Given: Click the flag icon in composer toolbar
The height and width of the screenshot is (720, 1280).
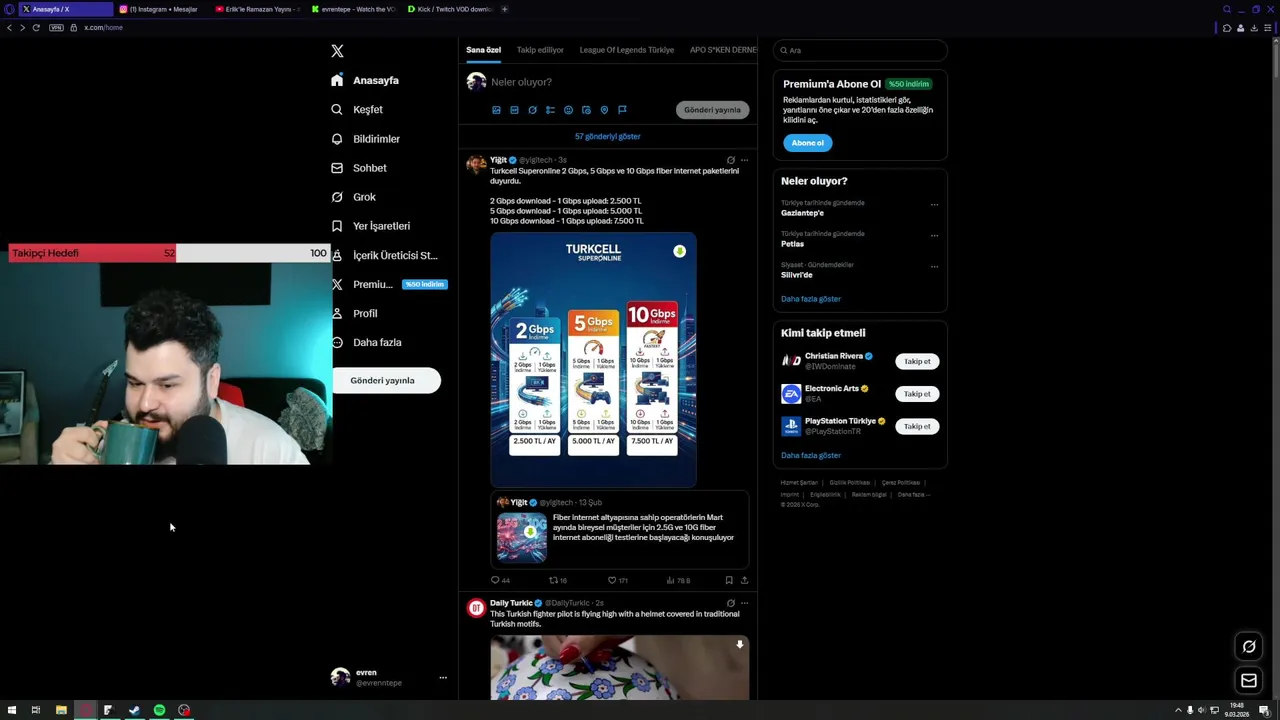Looking at the screenshot, I should tap(622, 110).
